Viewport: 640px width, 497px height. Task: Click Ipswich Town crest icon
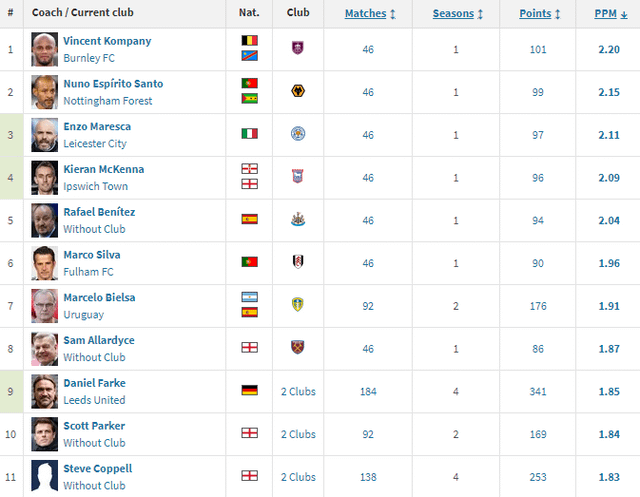click(x=297, y=177)
